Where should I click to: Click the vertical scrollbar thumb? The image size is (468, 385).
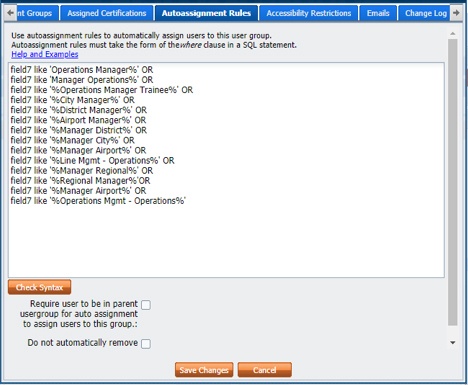[x=453, y=182]
